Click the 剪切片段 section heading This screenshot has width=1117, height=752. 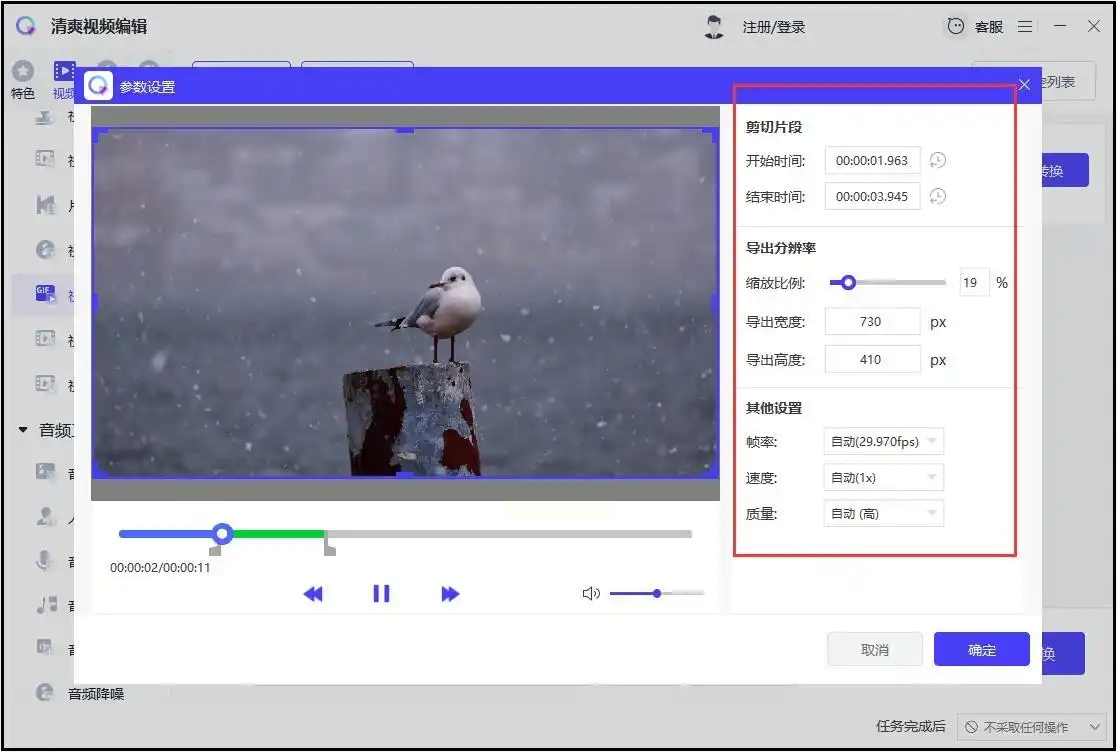[x=774, y=127]
